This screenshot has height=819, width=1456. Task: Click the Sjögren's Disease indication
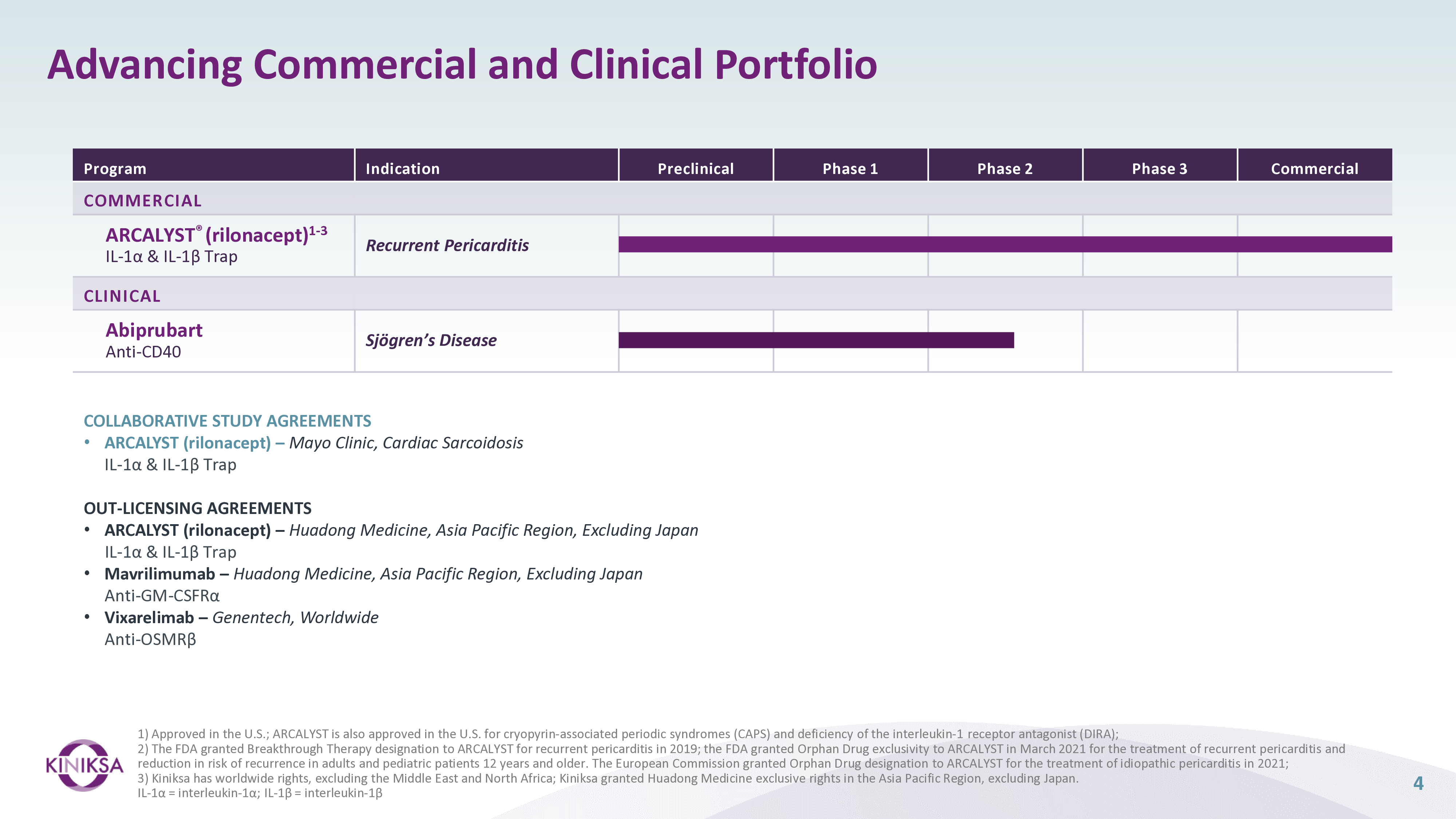[431, 340]
